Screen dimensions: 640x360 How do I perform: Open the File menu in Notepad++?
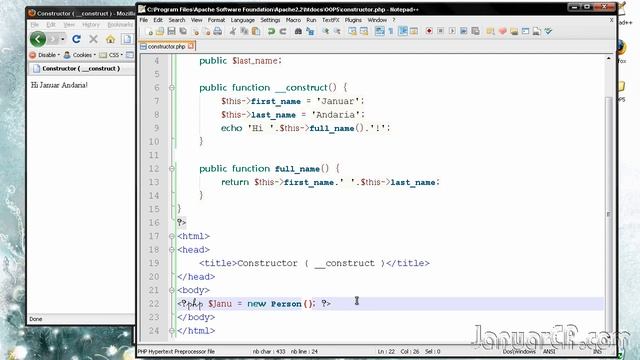tap(144, 20)
